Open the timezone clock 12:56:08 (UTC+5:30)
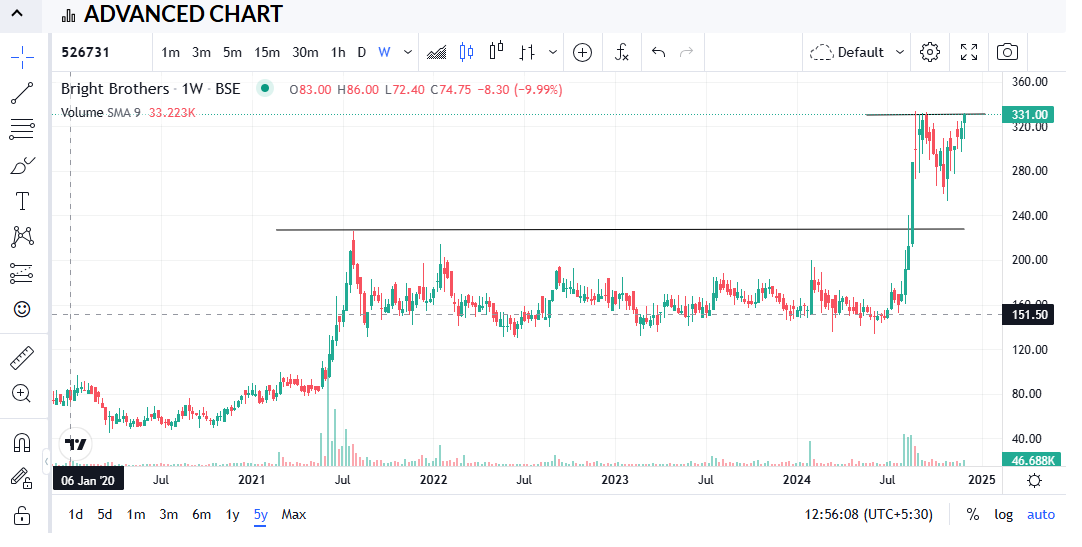Image resolution: width=1082 pixels, height=547 pixels. (x=868, y=515)
